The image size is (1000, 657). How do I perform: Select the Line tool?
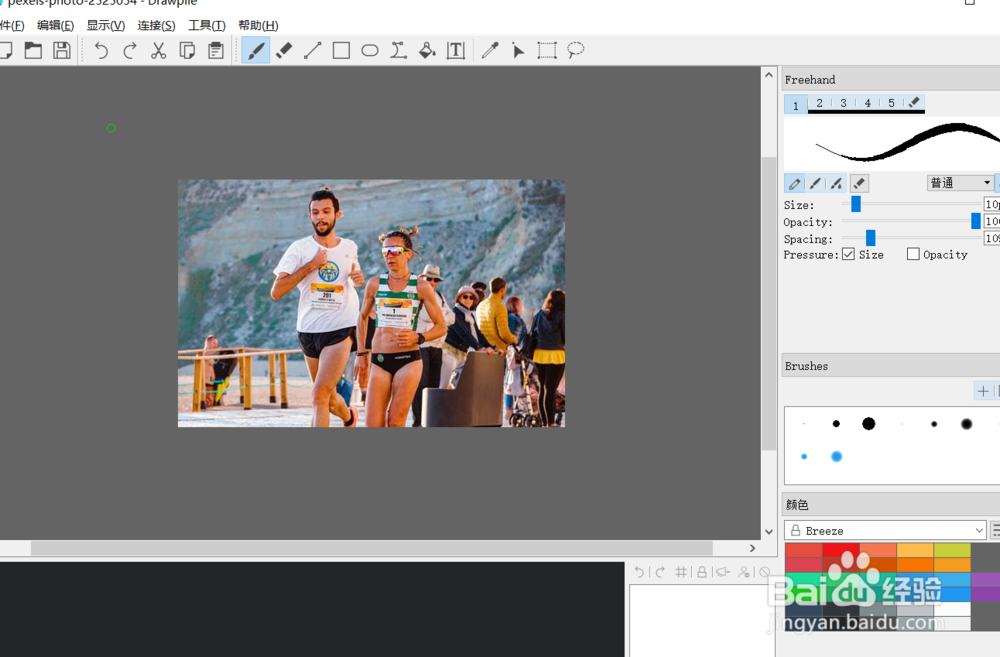[x=312, y=50]
